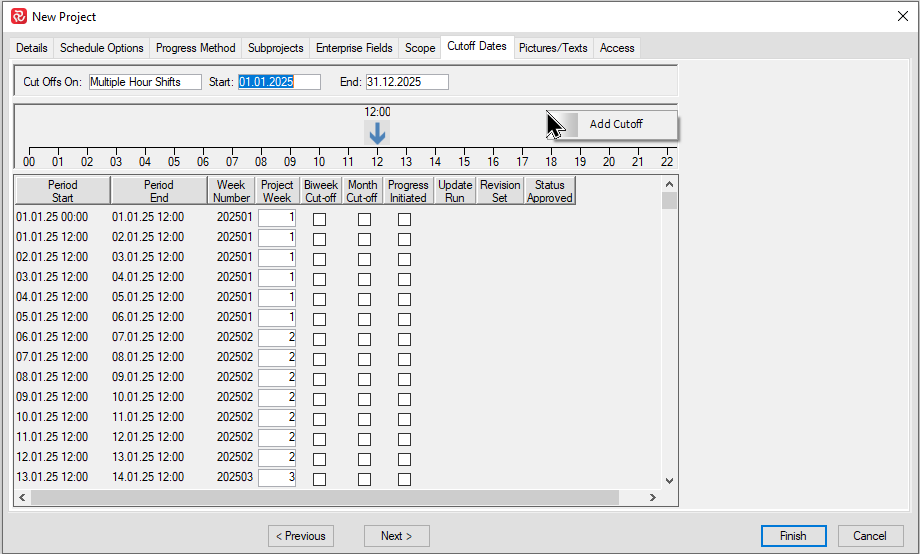Click the blue 12:00 cutoff arrow marker
This screenshot has width=920, height=554.
pyautogui.click(x=377, y=133)
